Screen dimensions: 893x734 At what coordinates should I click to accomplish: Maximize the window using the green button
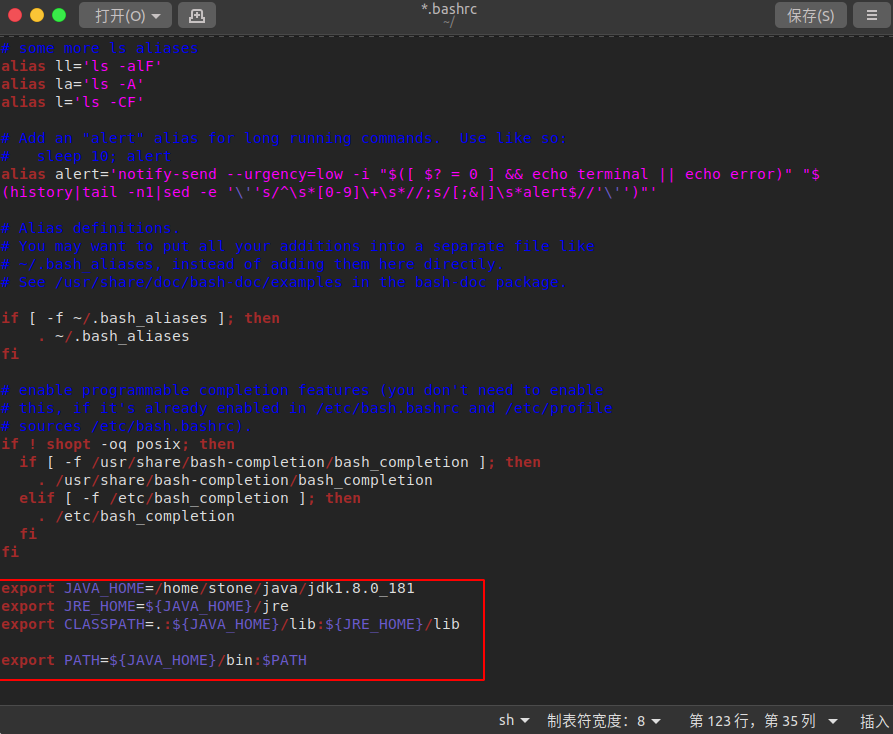click(x=59, y=15)
